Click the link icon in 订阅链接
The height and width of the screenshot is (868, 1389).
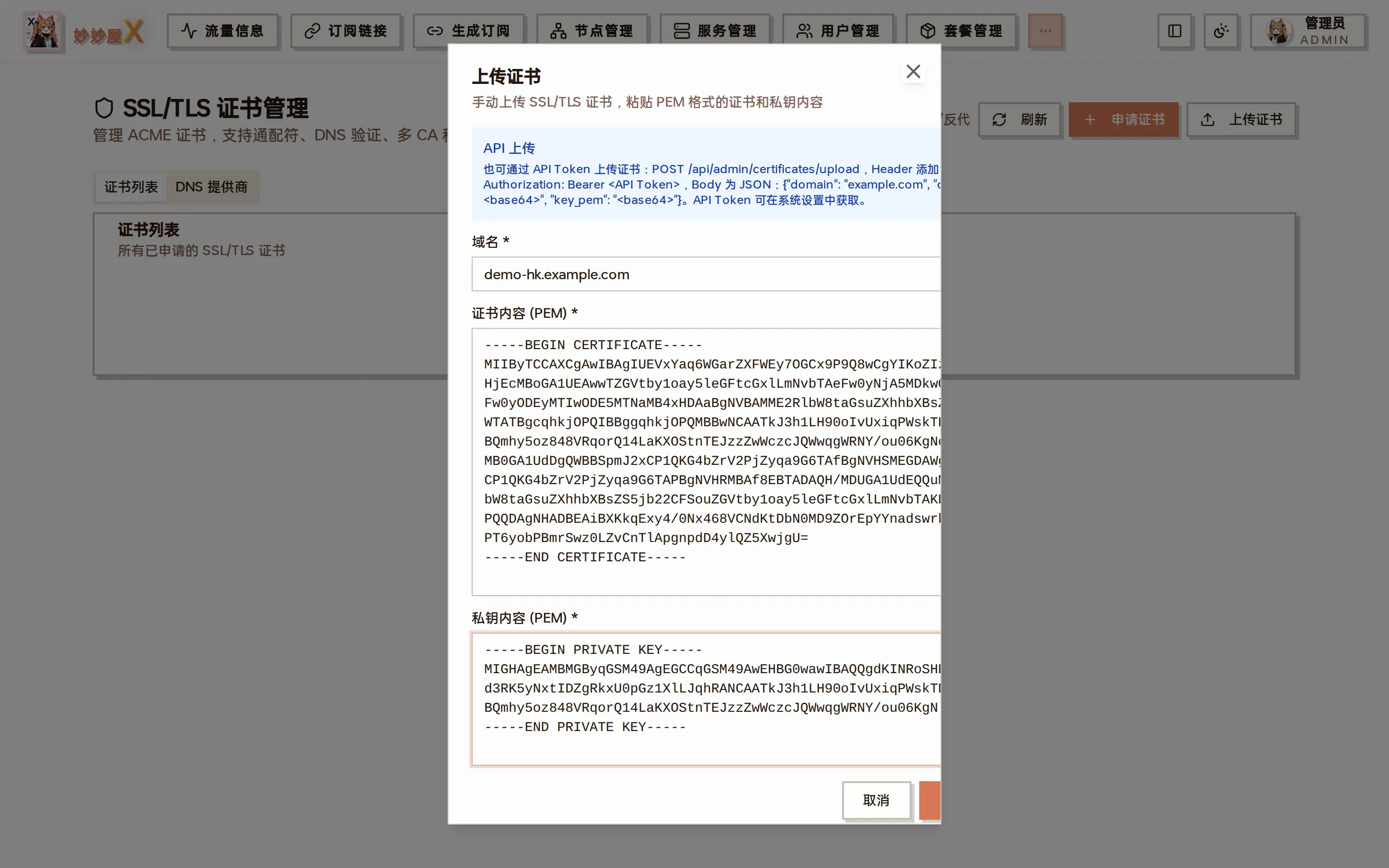(x=312, y=31)
